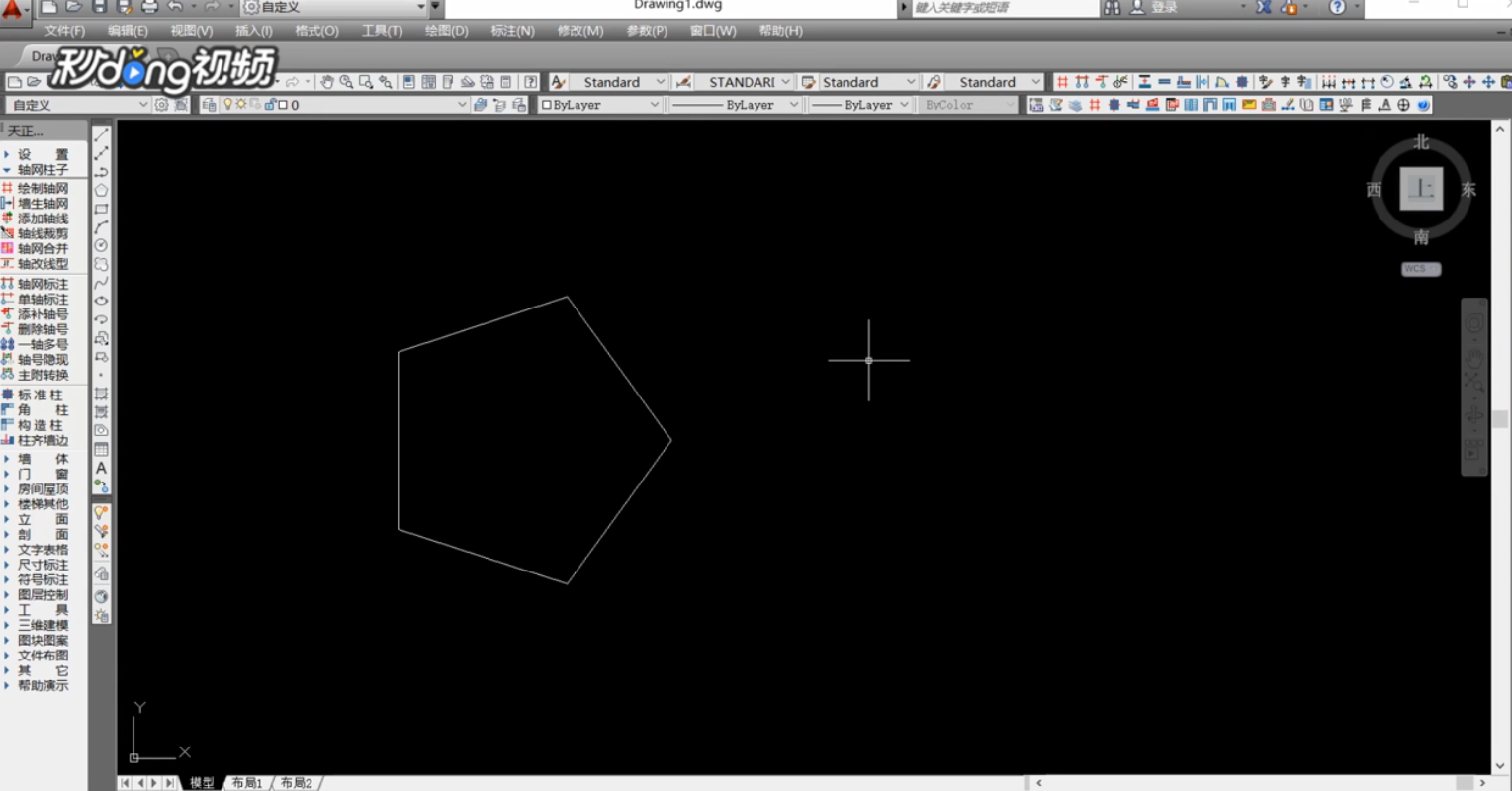Image resolution: width=1512 pixels, height=791 pixels.
Task: Switch to the 布局1 layout tab
Action: (x=247, y=783)
